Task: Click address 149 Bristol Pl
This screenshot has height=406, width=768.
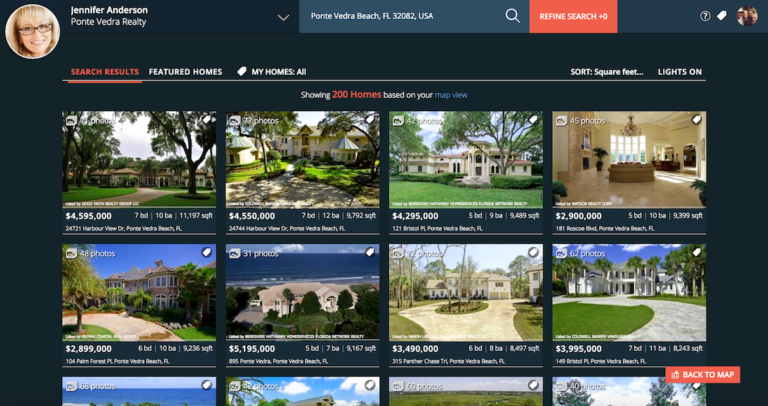Action: coord(601,361)
